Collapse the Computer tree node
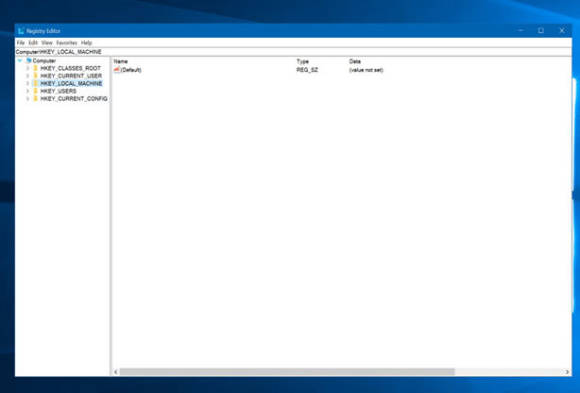This screenshot has width=580, height=393. click(x=20, y=61)
